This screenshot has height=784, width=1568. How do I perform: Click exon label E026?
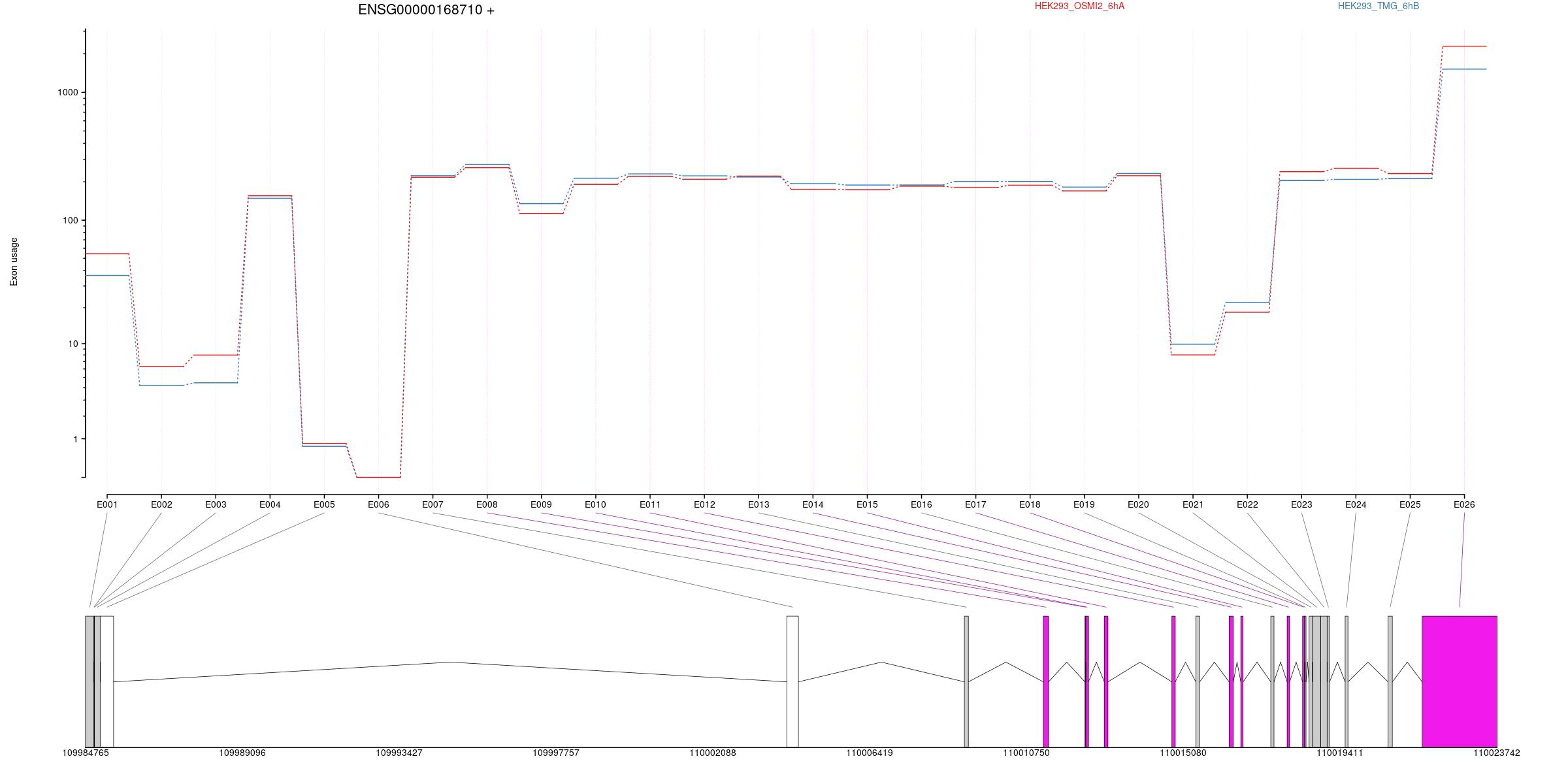point(1464,504)
